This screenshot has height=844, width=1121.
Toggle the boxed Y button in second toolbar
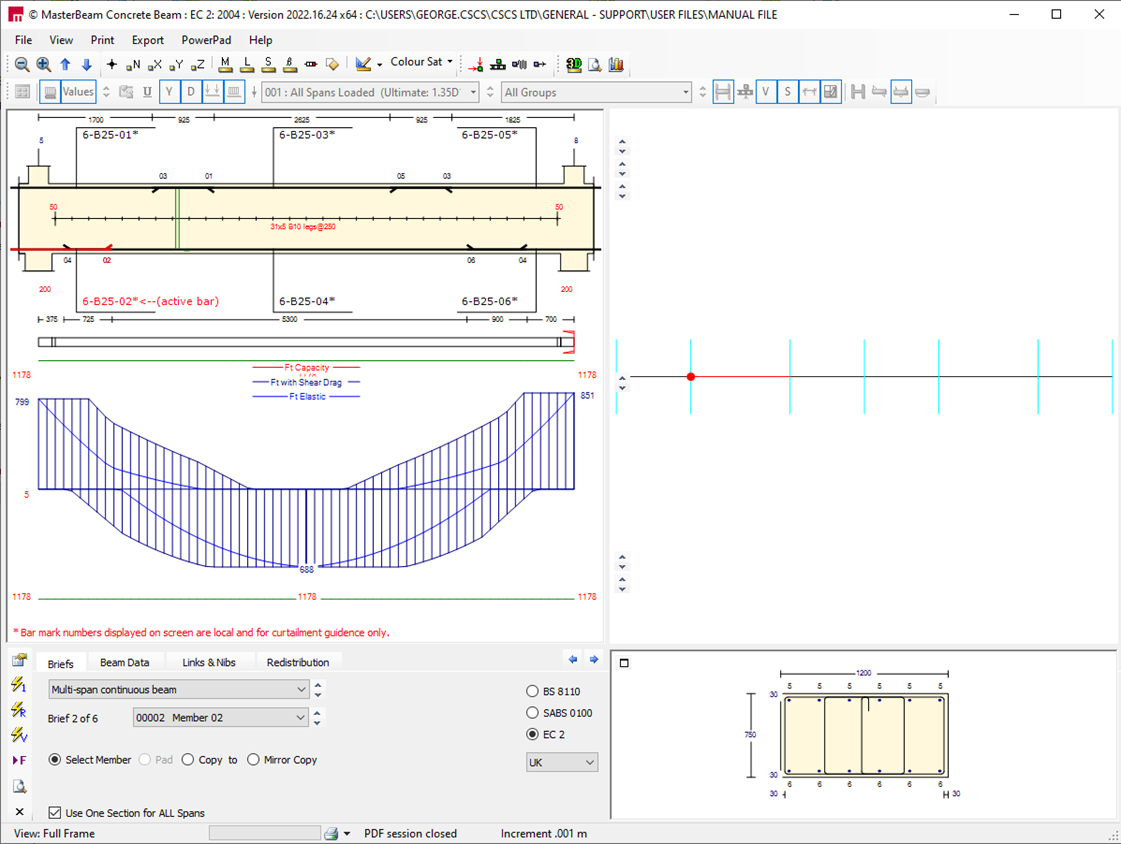[169, 91]
